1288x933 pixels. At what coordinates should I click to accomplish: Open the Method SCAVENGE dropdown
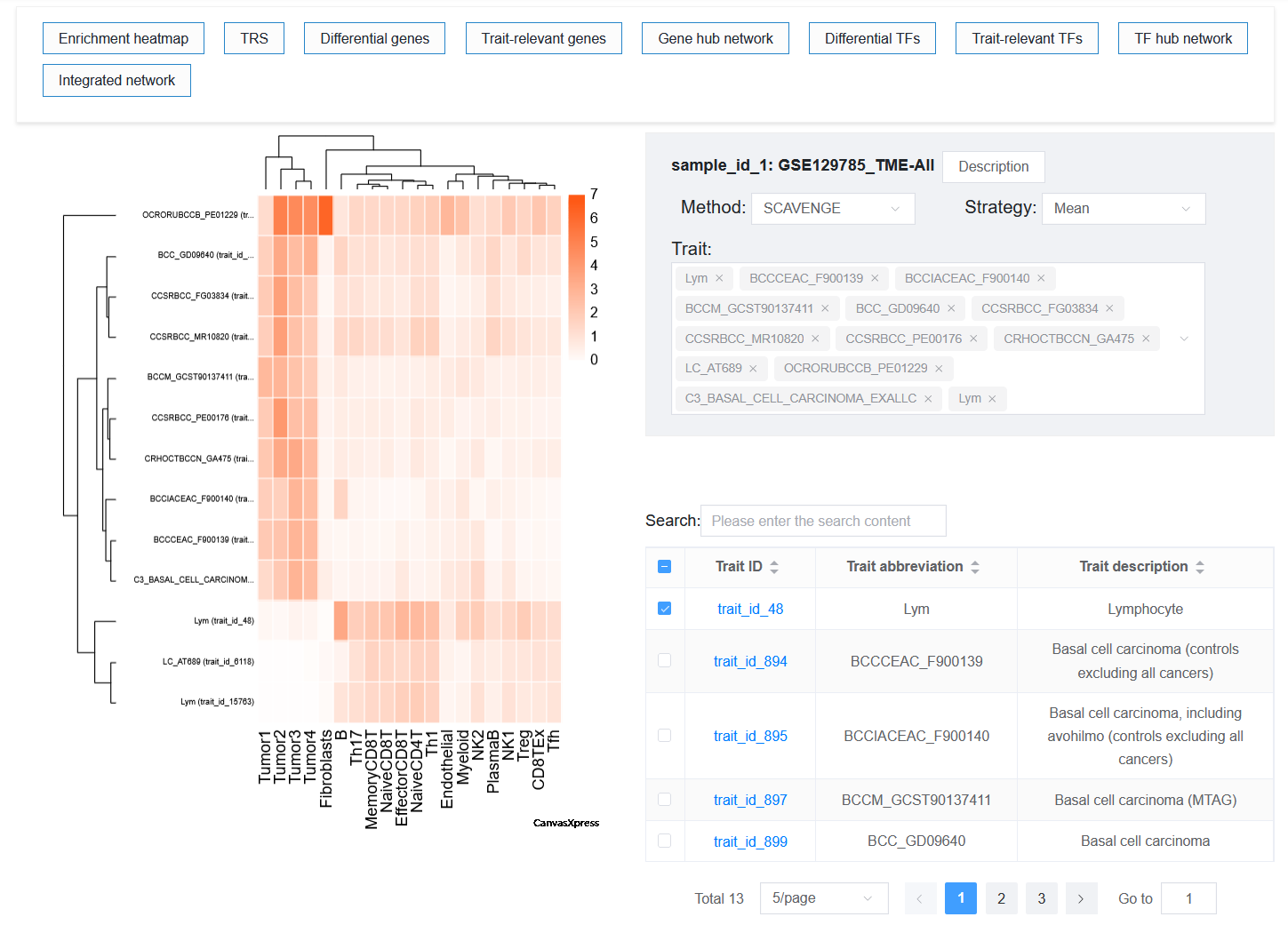coord(833,209)
